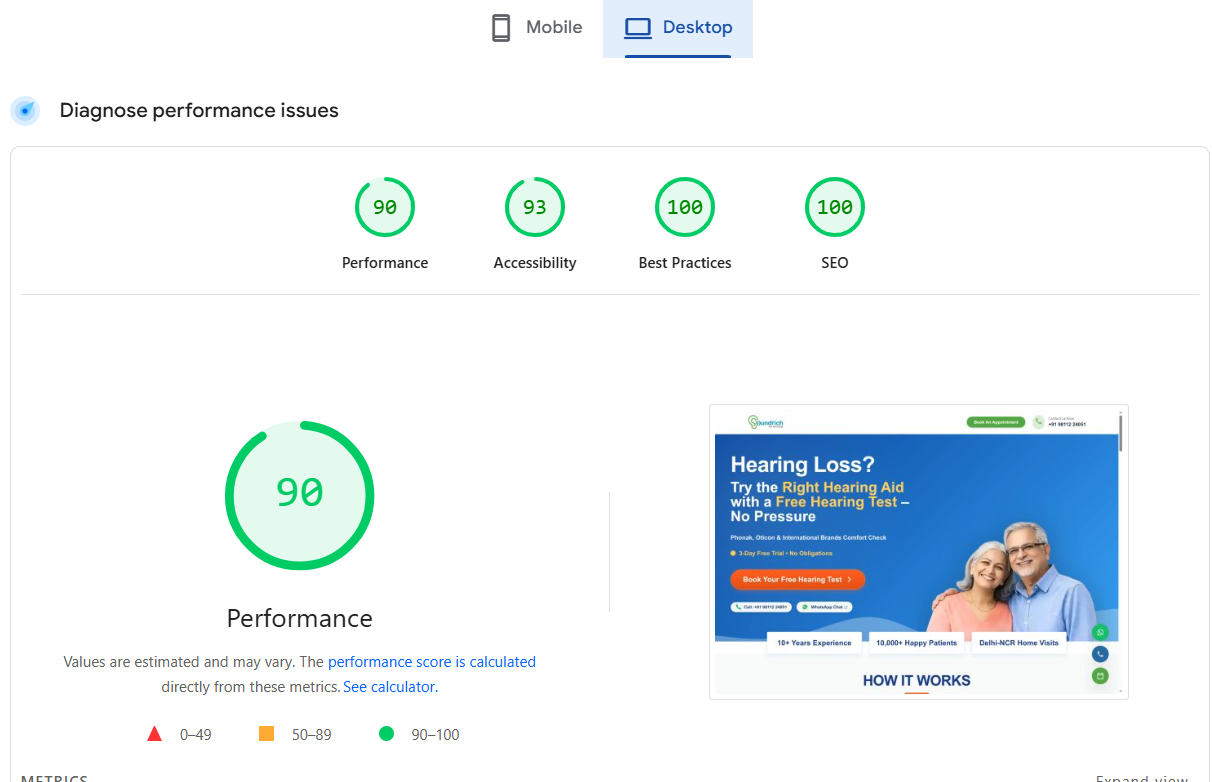The width and height of the screenshot is (1212, 782).
Task: Switch to the Mobile tab
Action: click(x=535, y=27)
